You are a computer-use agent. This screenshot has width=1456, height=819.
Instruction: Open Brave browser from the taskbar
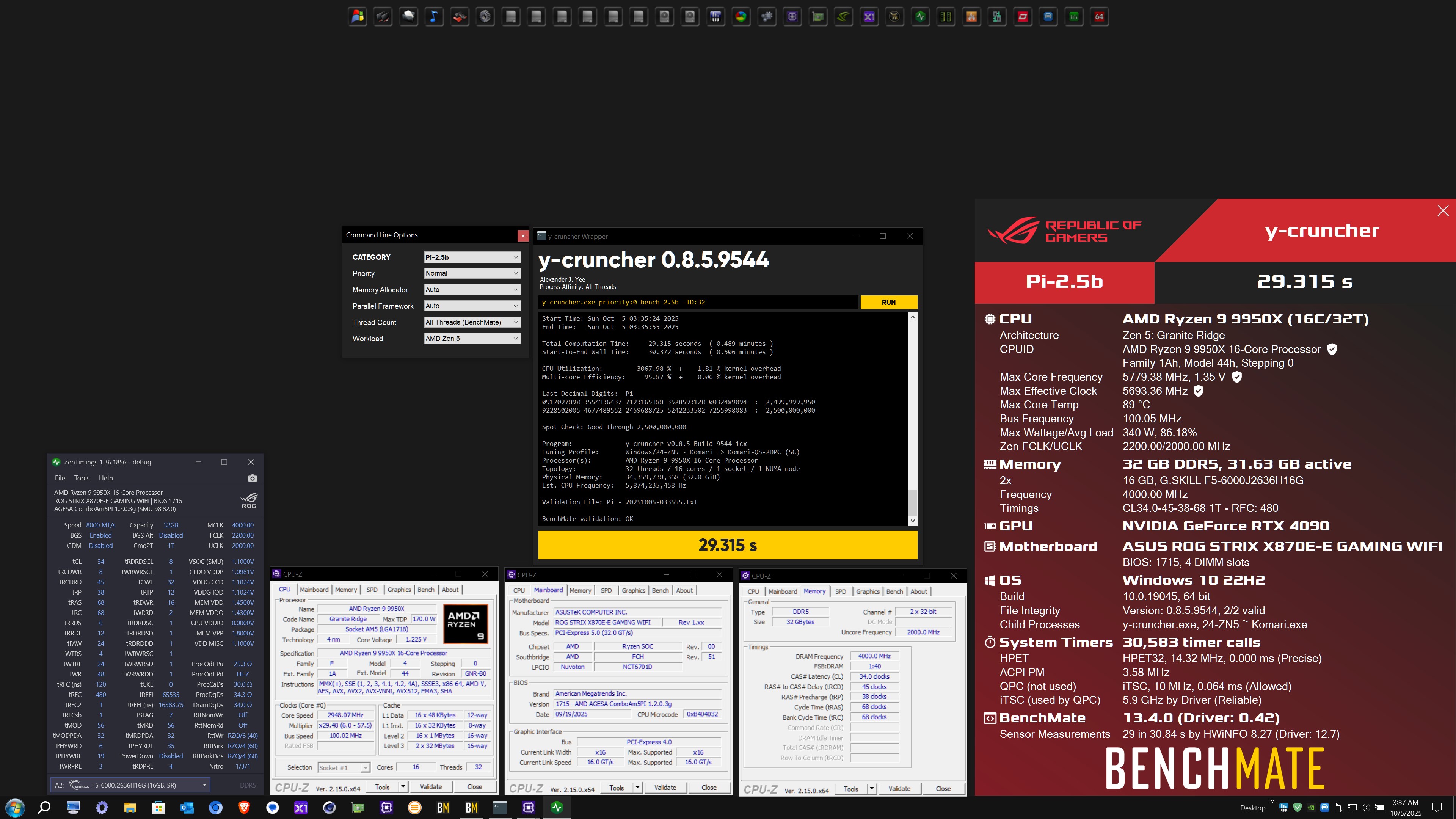(244, 807)
